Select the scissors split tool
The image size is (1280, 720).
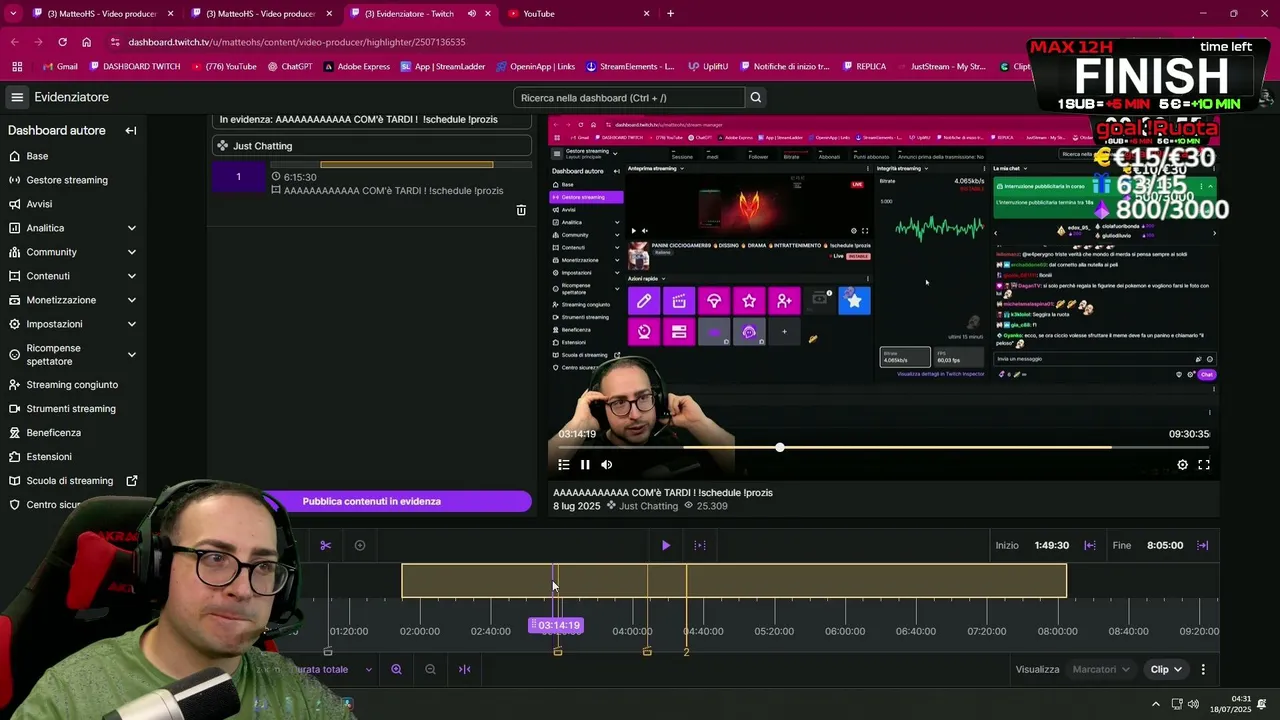pyautogui.click(x=325, y=545)
